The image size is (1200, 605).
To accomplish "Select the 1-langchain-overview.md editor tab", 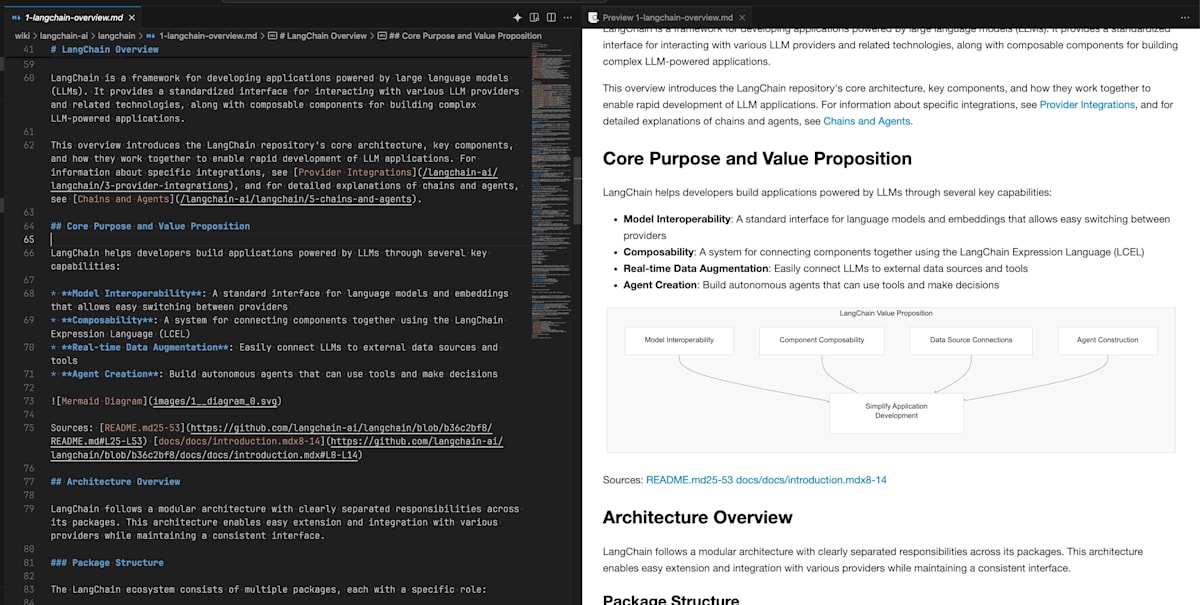I will coord(71,18).
